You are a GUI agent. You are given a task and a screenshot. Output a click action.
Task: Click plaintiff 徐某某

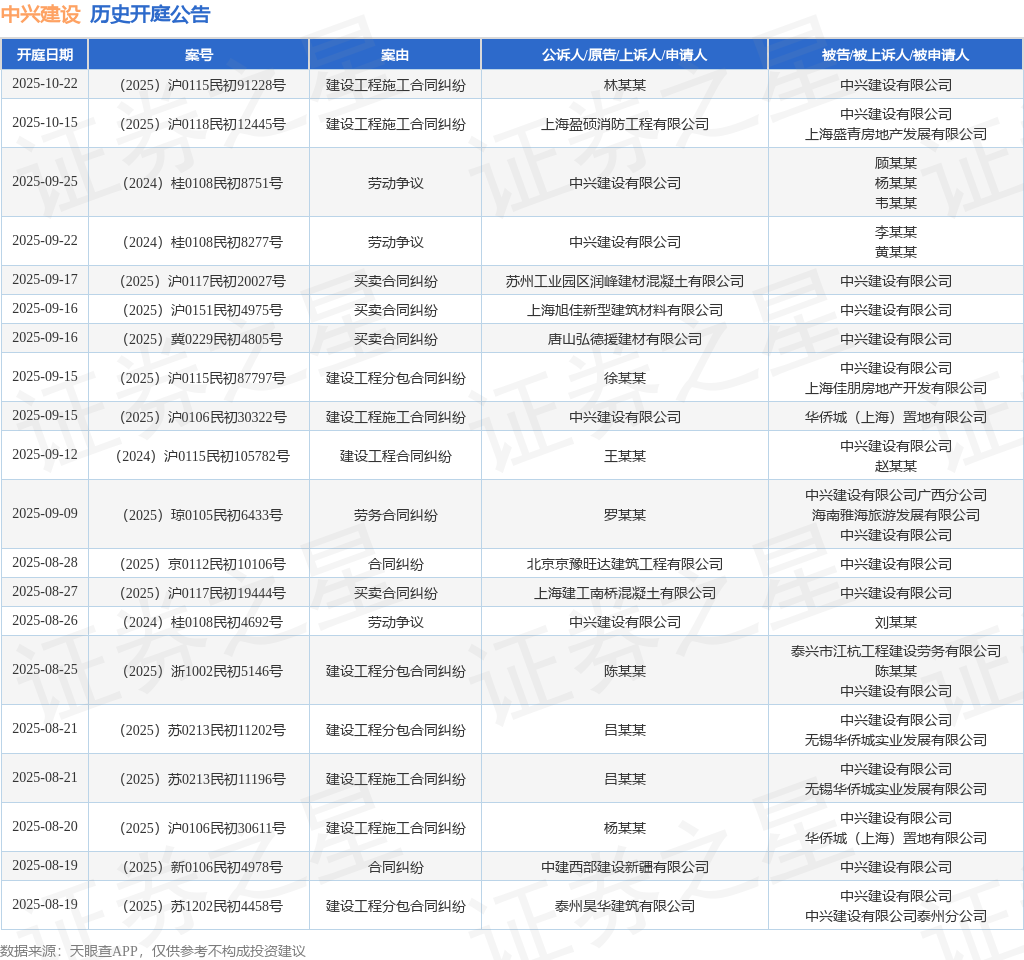[624, 378]
